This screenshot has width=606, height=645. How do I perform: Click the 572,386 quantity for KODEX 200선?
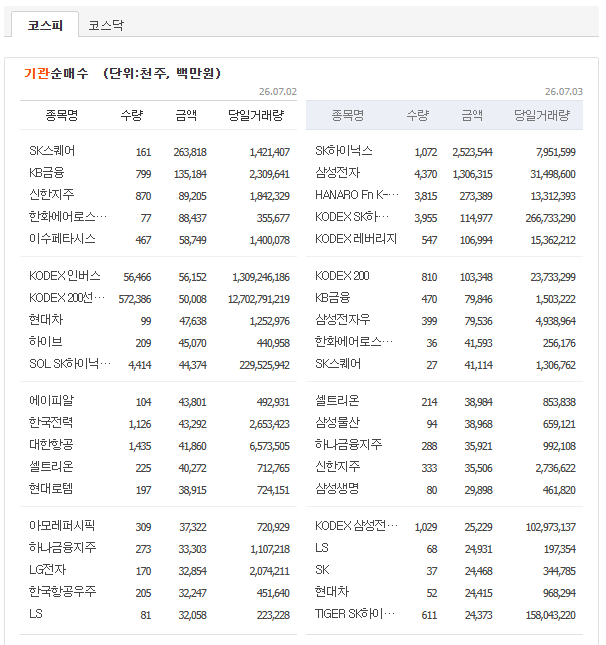[x=135, y=299]
